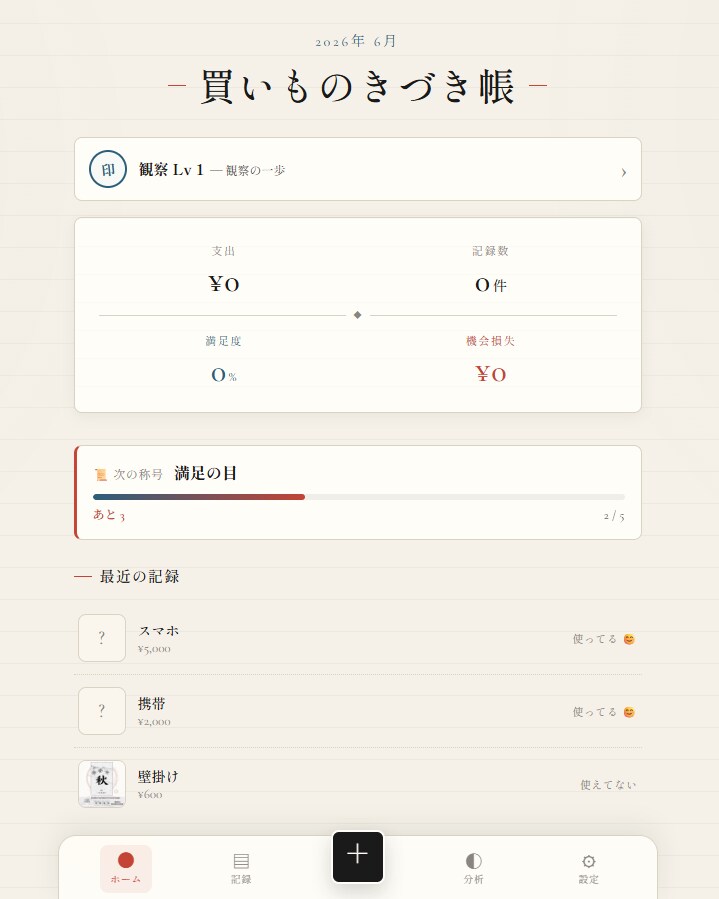
Task: Click the 設定 gear icon
Action: click(x=588, y=861)
